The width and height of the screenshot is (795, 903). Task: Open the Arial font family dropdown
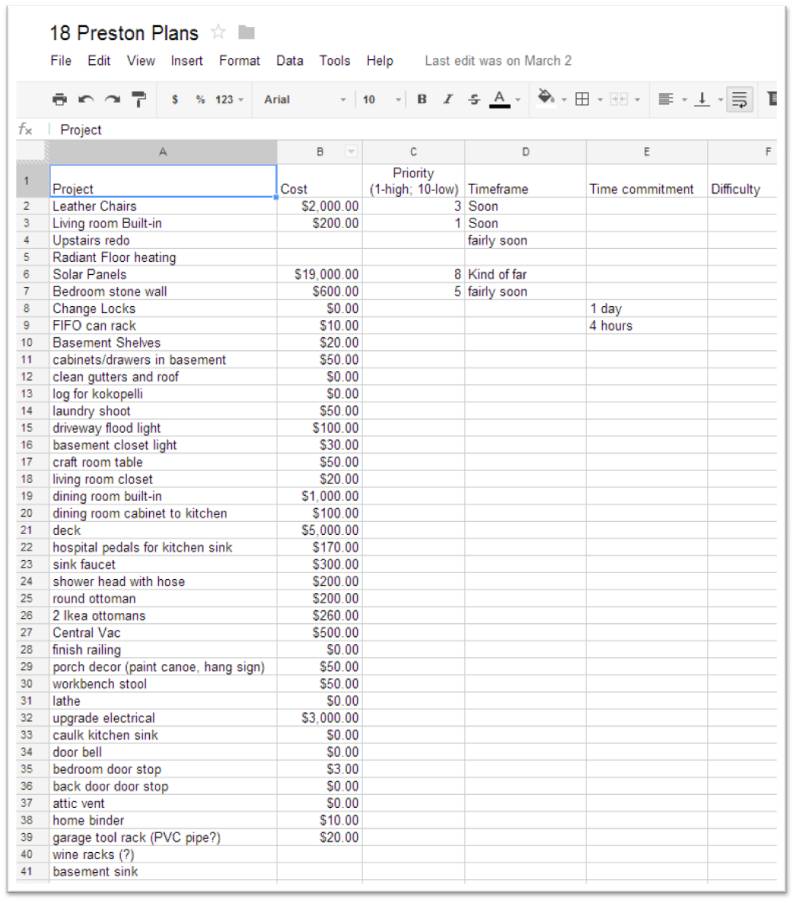305,100
